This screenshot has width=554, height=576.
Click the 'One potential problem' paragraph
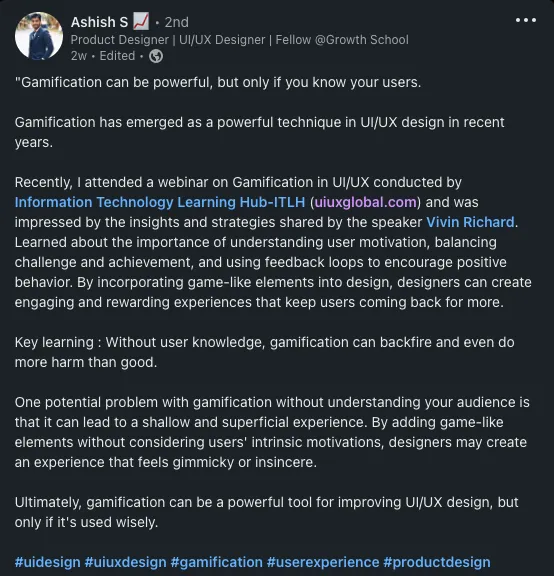pyautogui.click(x=272, y=432)
